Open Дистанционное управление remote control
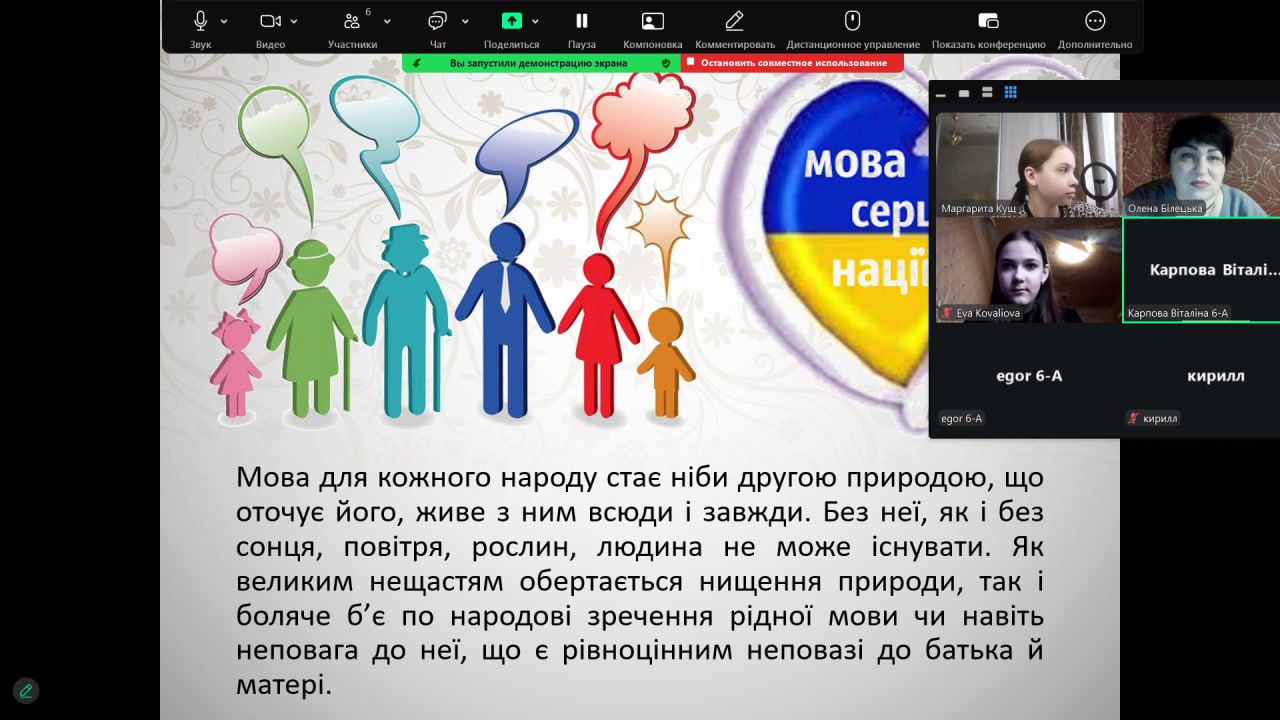The image size is (1280, 720). 852,21
